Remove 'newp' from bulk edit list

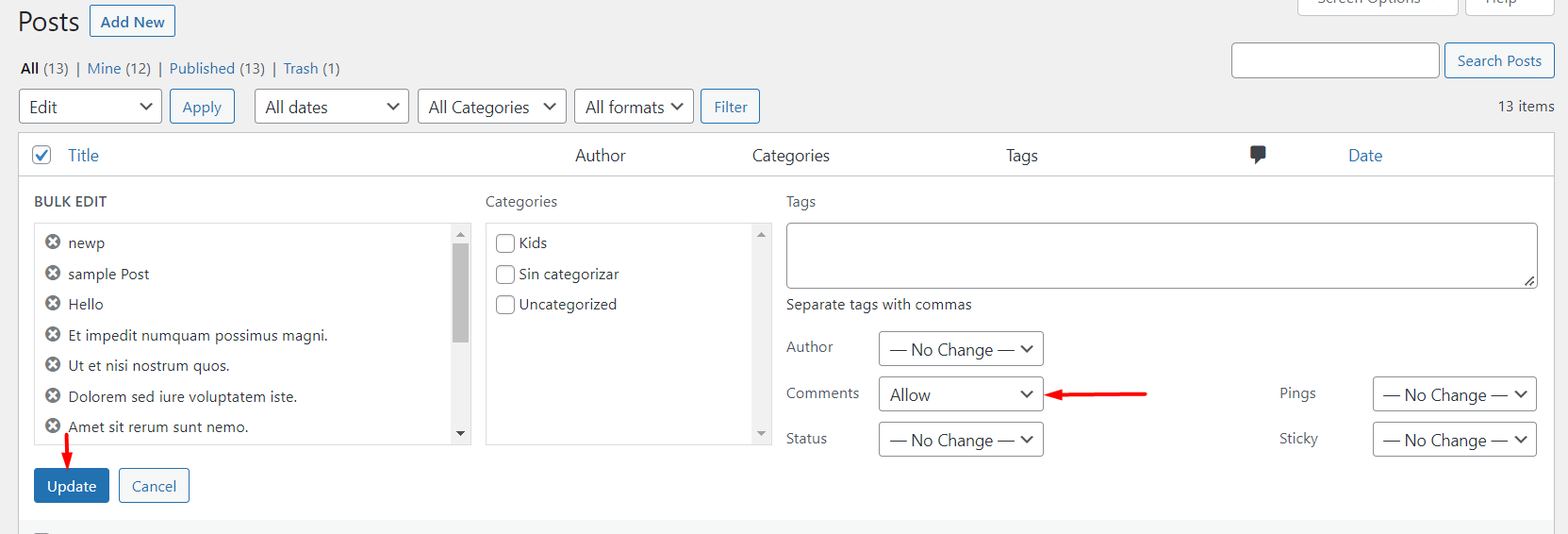coord(53,242)
